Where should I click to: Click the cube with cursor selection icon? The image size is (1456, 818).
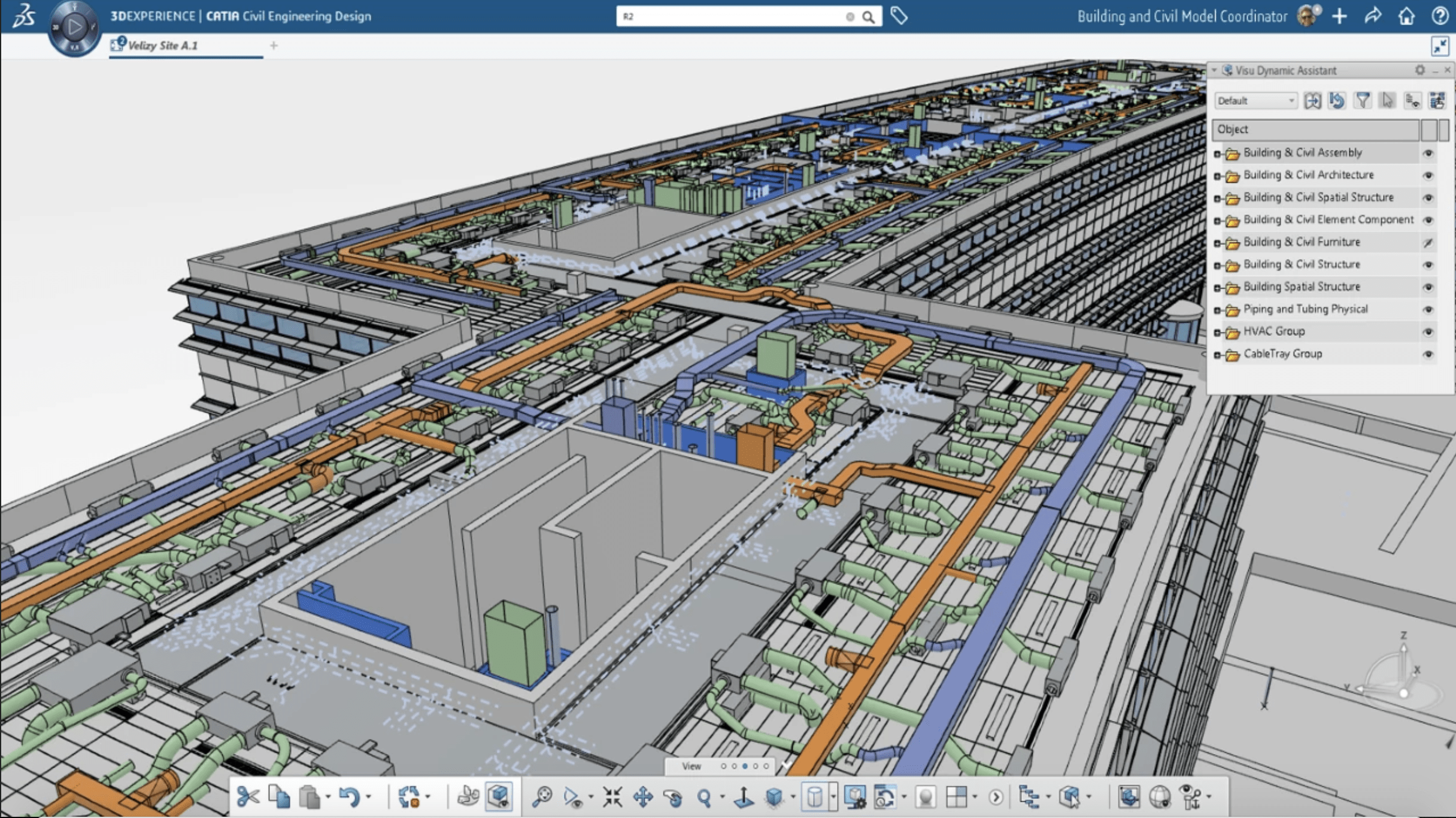point(1070,797)
